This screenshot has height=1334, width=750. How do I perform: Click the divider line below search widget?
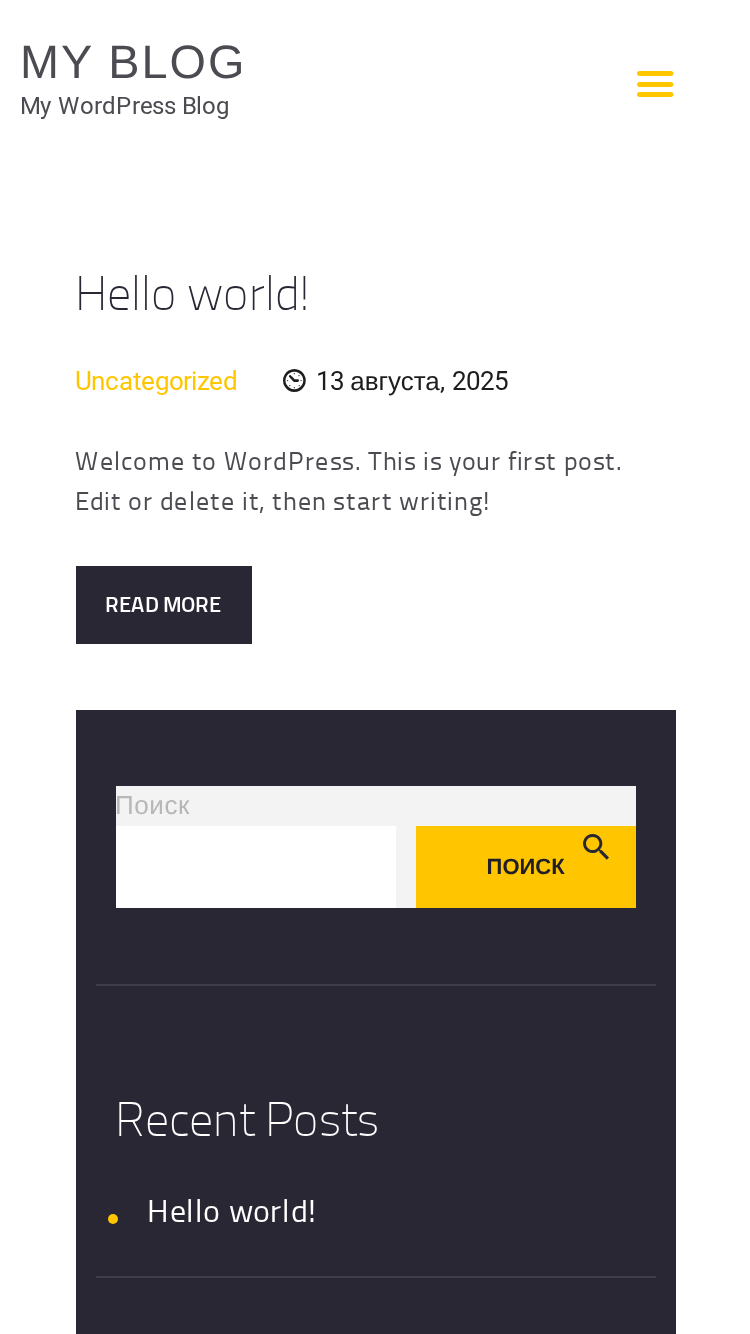click(376, 985)
